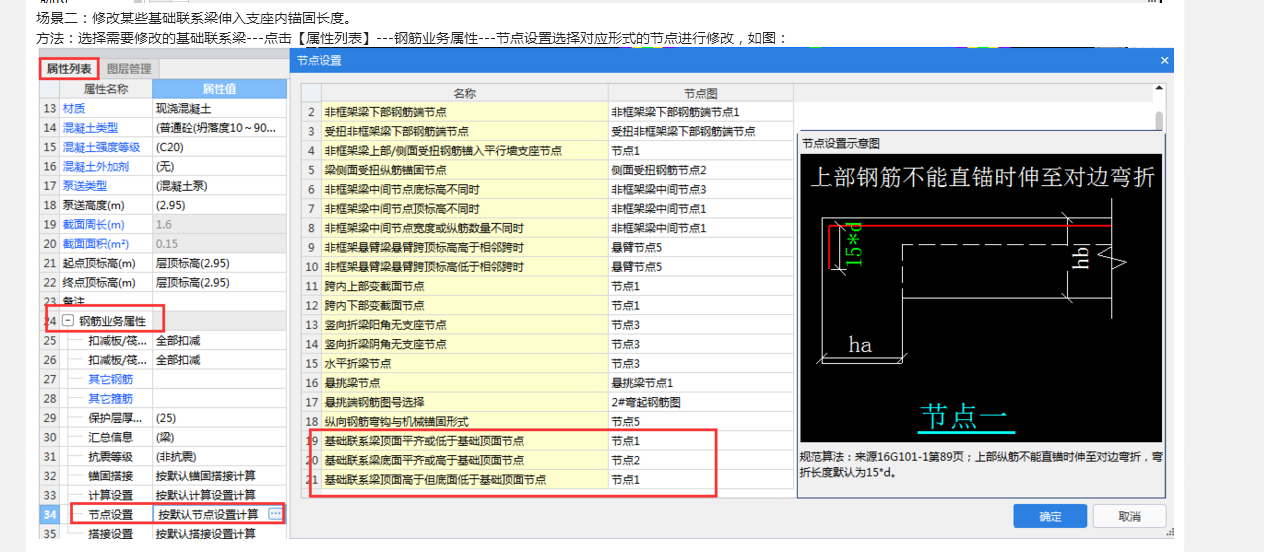Select the 属性值 column header
This screenshot has width=1264, height=552.
click(219, 89)
